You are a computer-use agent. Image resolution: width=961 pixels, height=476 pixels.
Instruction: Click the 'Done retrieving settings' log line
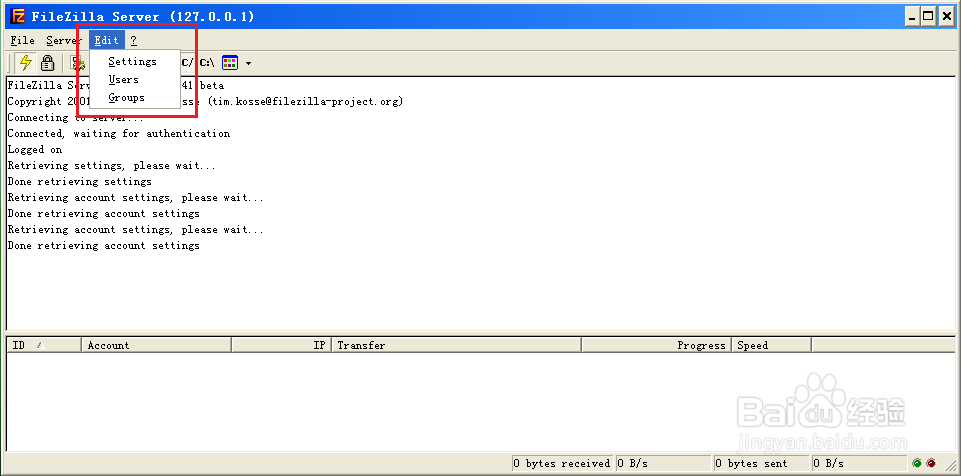(x=80, y=181)
